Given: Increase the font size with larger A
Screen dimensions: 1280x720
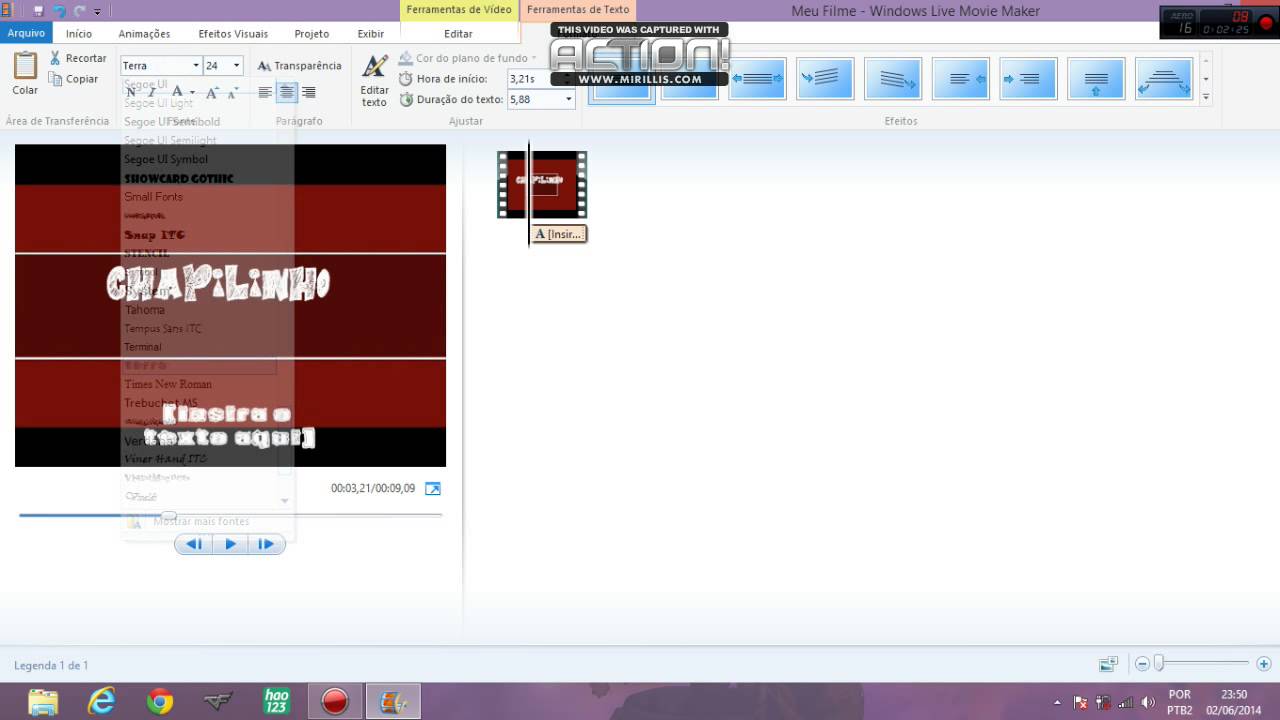Looking at the screenshot, I should coord(211,92).
